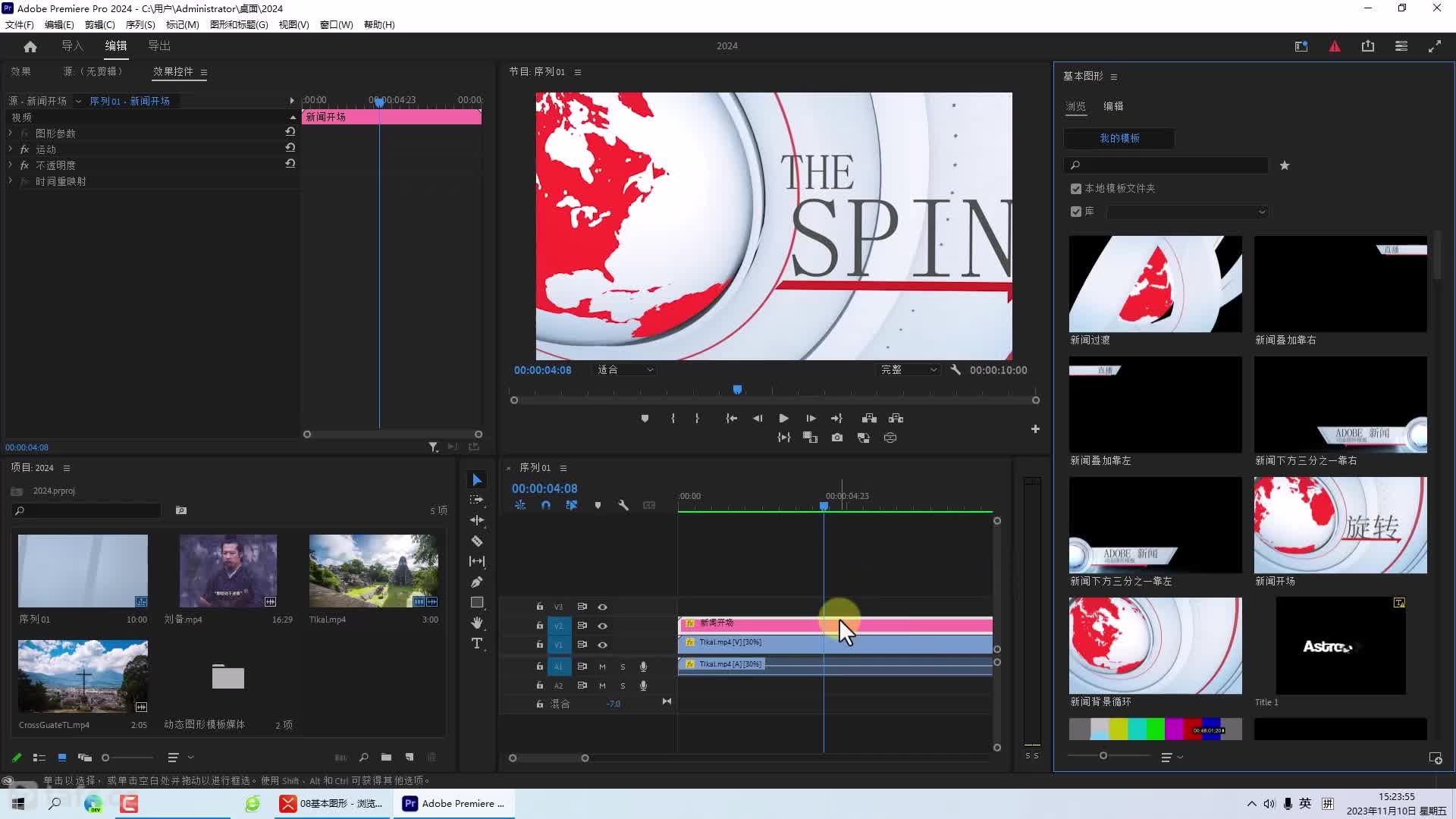Click the Home icon
The width and height of the screenshot is (1456, 819).
point(30,46)
